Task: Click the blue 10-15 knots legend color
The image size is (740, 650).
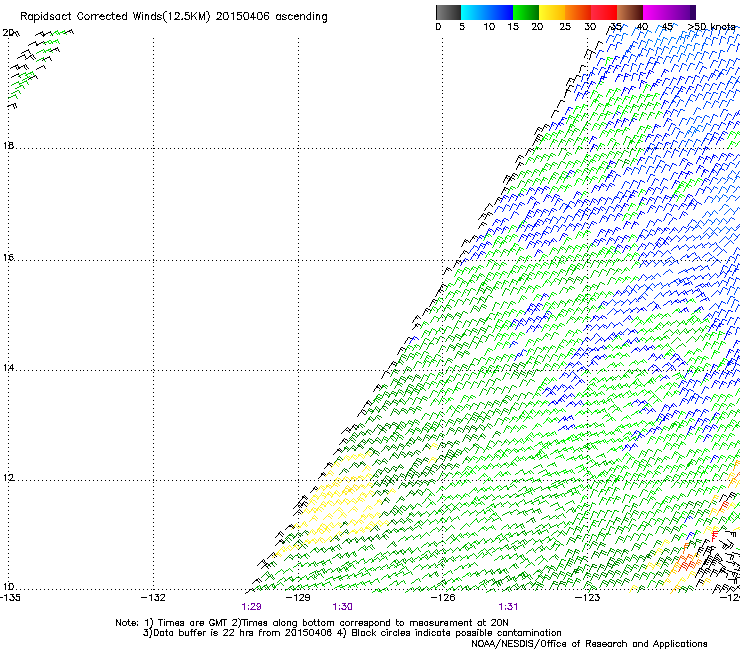Action: tap(500, 12)
